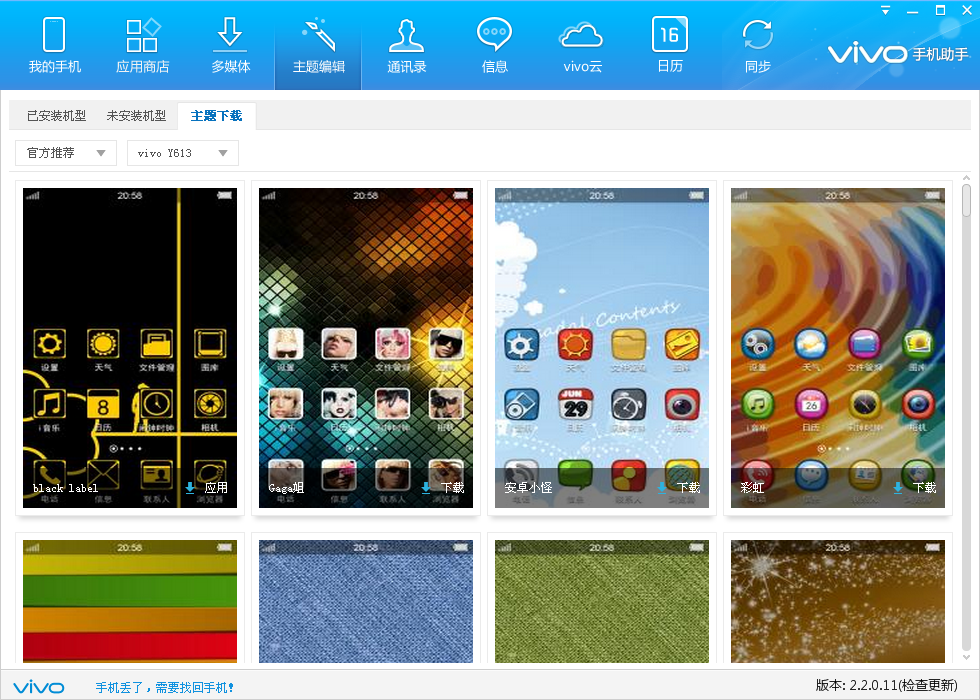Open vivo云 cloud icon
The height and width of the screenshot is (700, 980).
[581, 46]
